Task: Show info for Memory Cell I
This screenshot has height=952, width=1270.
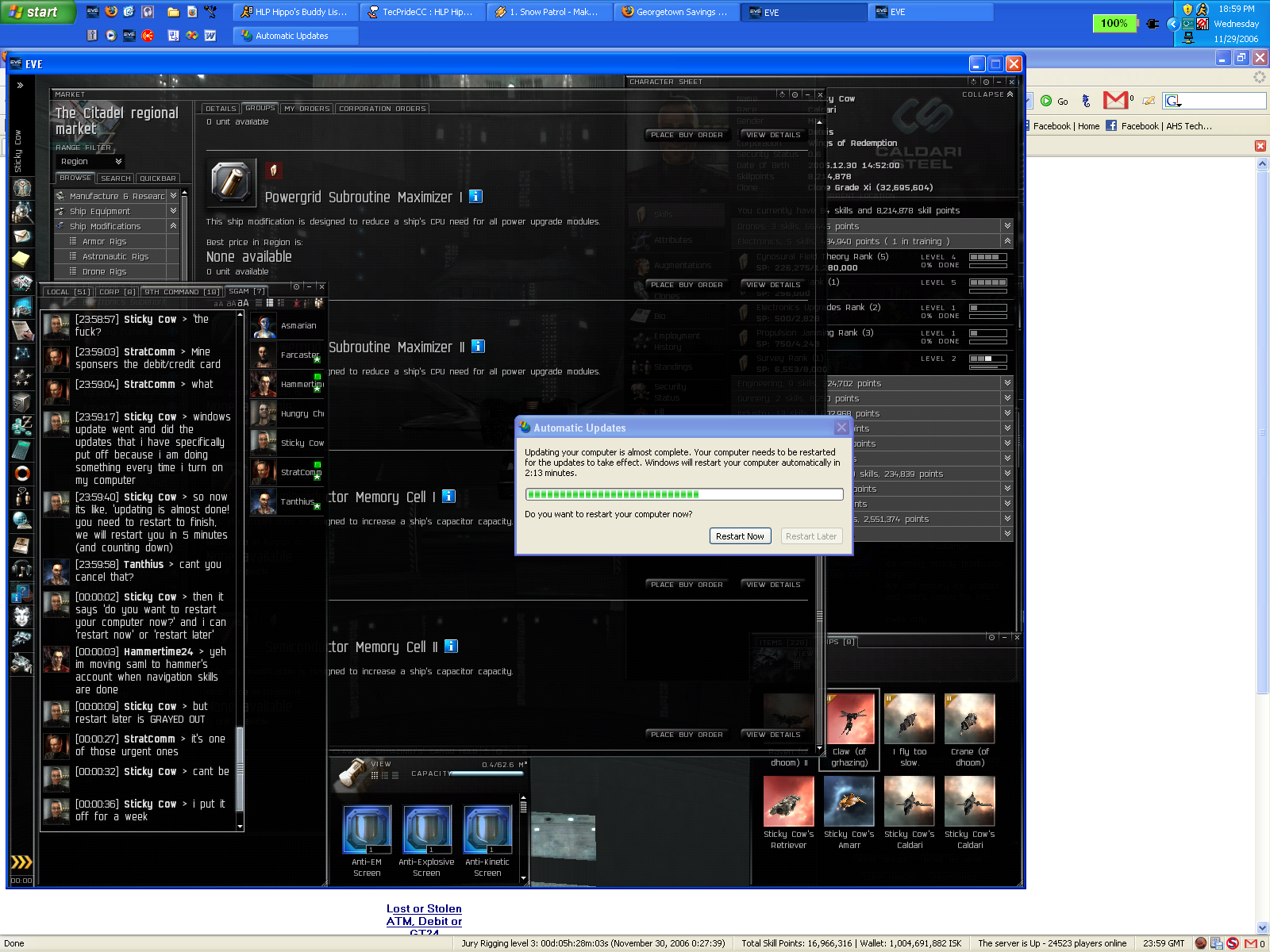Action: [x=448, y=496]
